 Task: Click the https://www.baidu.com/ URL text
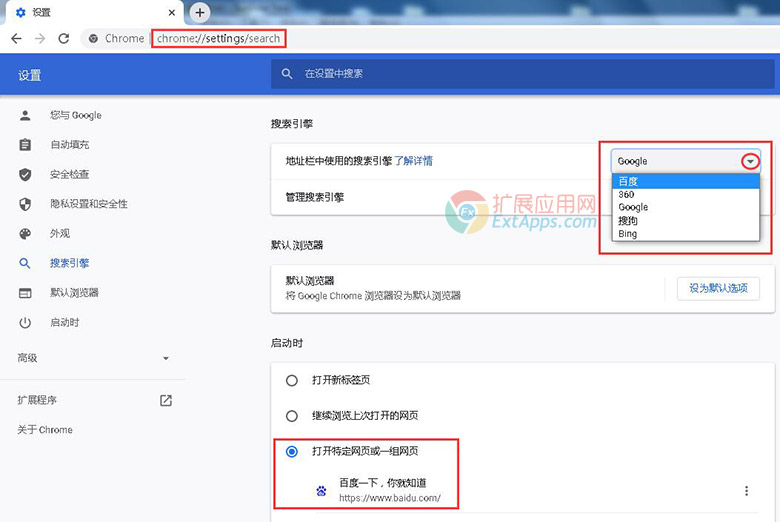pyautogui.click(x=390, y=498)
